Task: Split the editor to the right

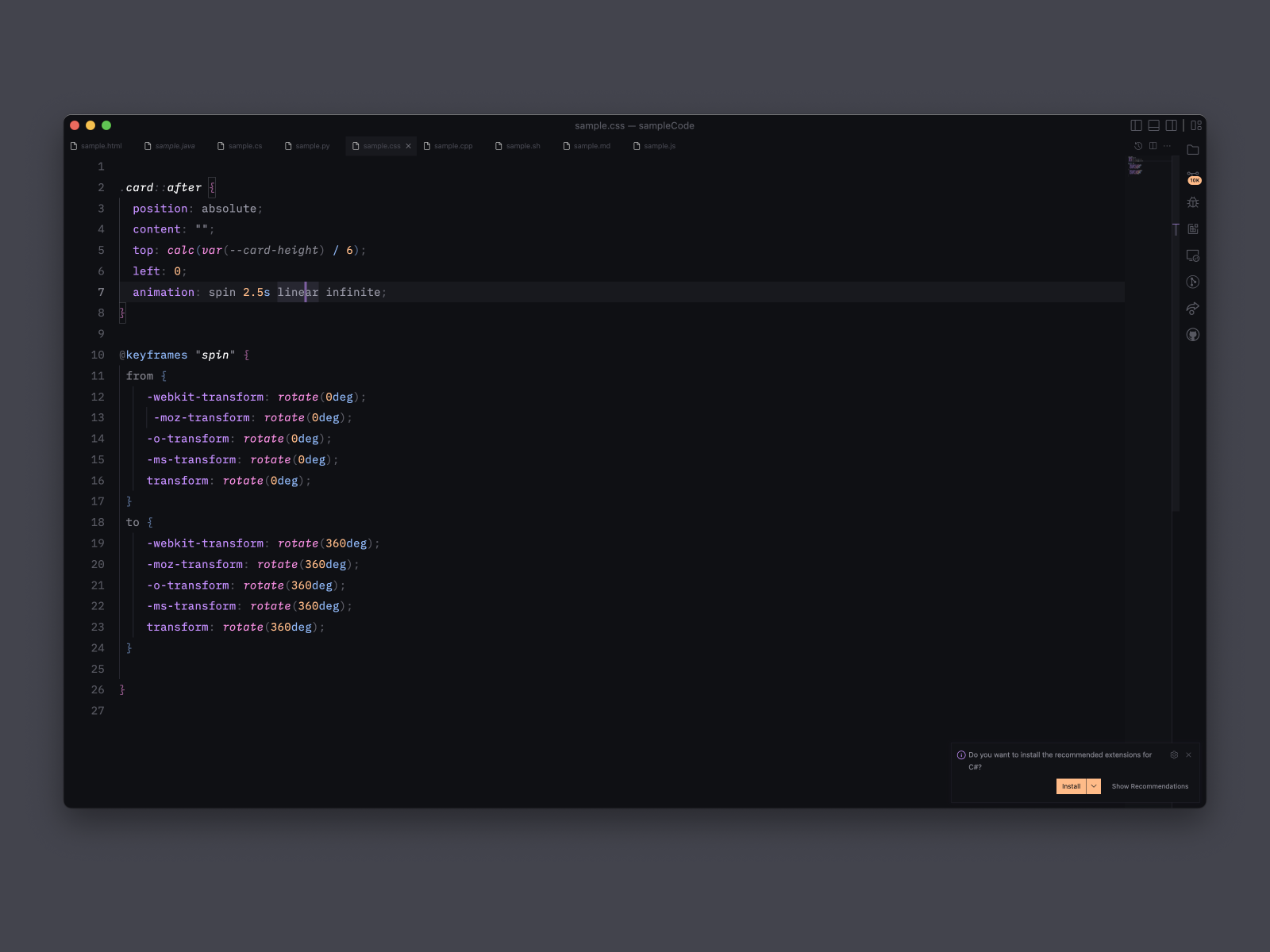Action: pos(1153,146)
